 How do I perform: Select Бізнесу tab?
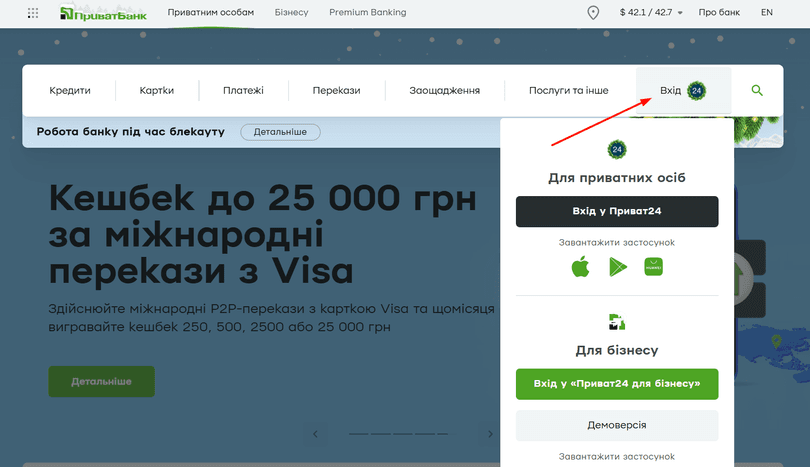pyautogui.click(x=291, y=12)
